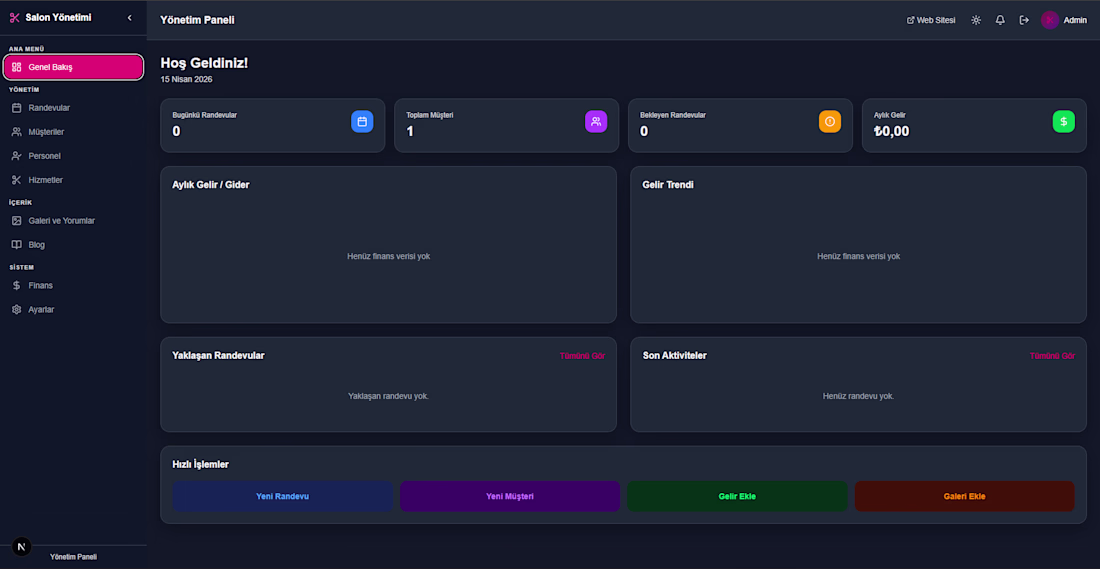
Task: Click the Bugünkü Randevular label
Action: point(205,115)
